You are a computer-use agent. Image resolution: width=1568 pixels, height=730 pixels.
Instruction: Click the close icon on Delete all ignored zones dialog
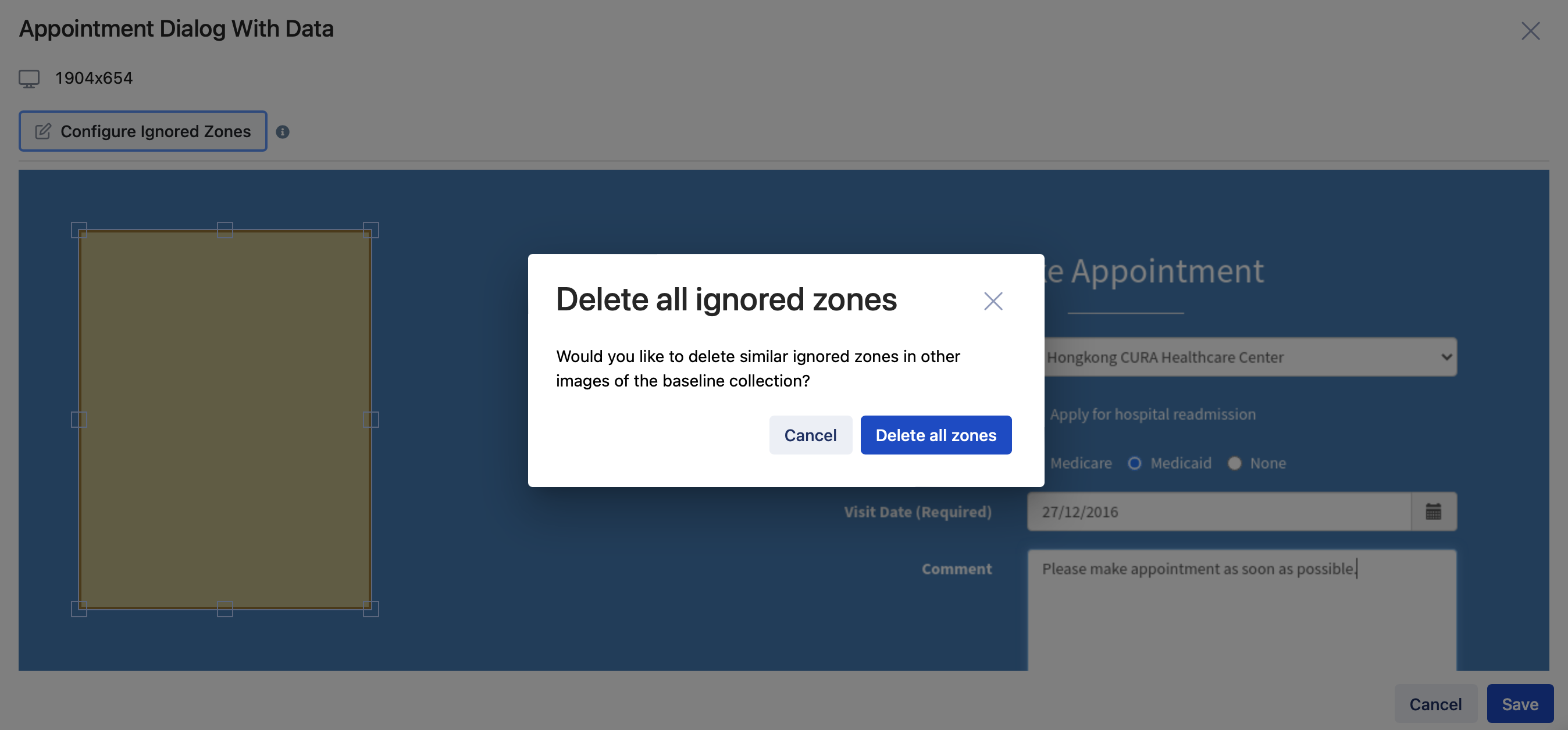point(993,301)
